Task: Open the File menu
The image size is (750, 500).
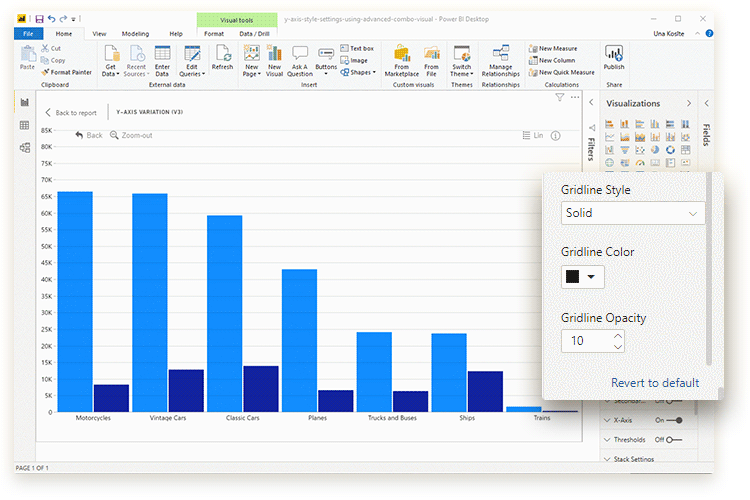Action: (x=28, y=33)
